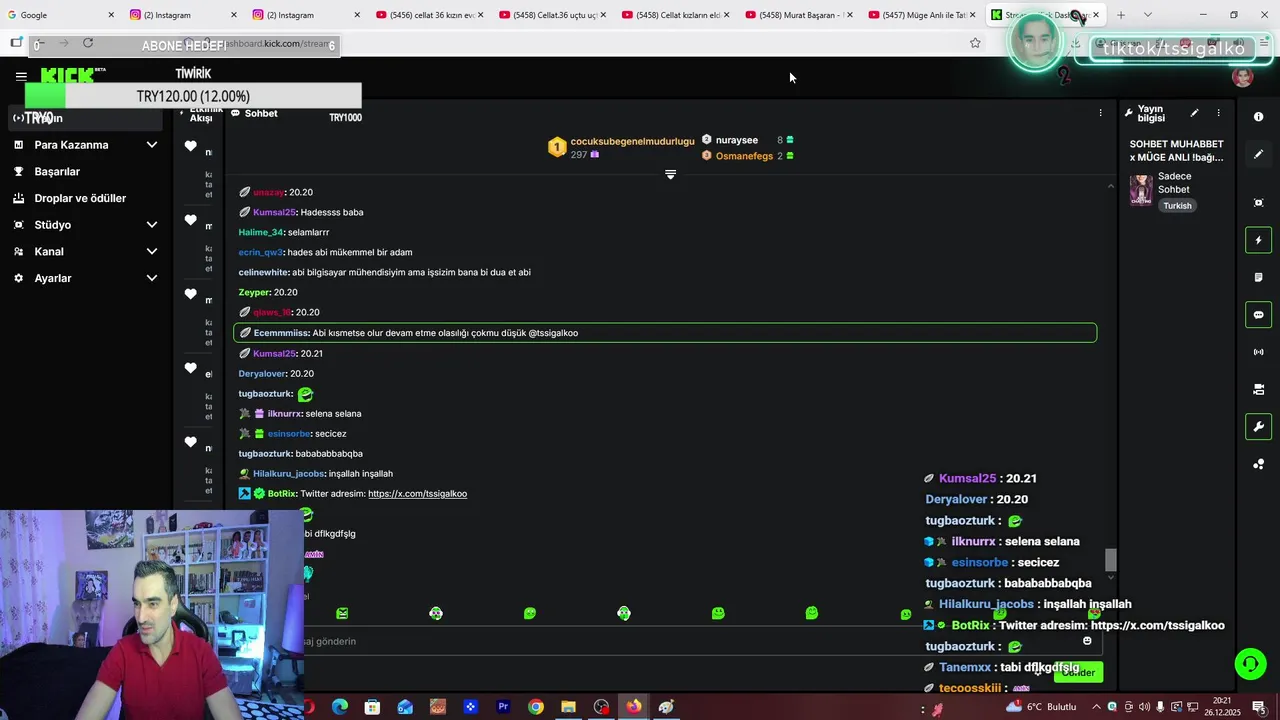Toggle the lightning bolt panel icon

pyautogui.click(x=1258, y=240)
